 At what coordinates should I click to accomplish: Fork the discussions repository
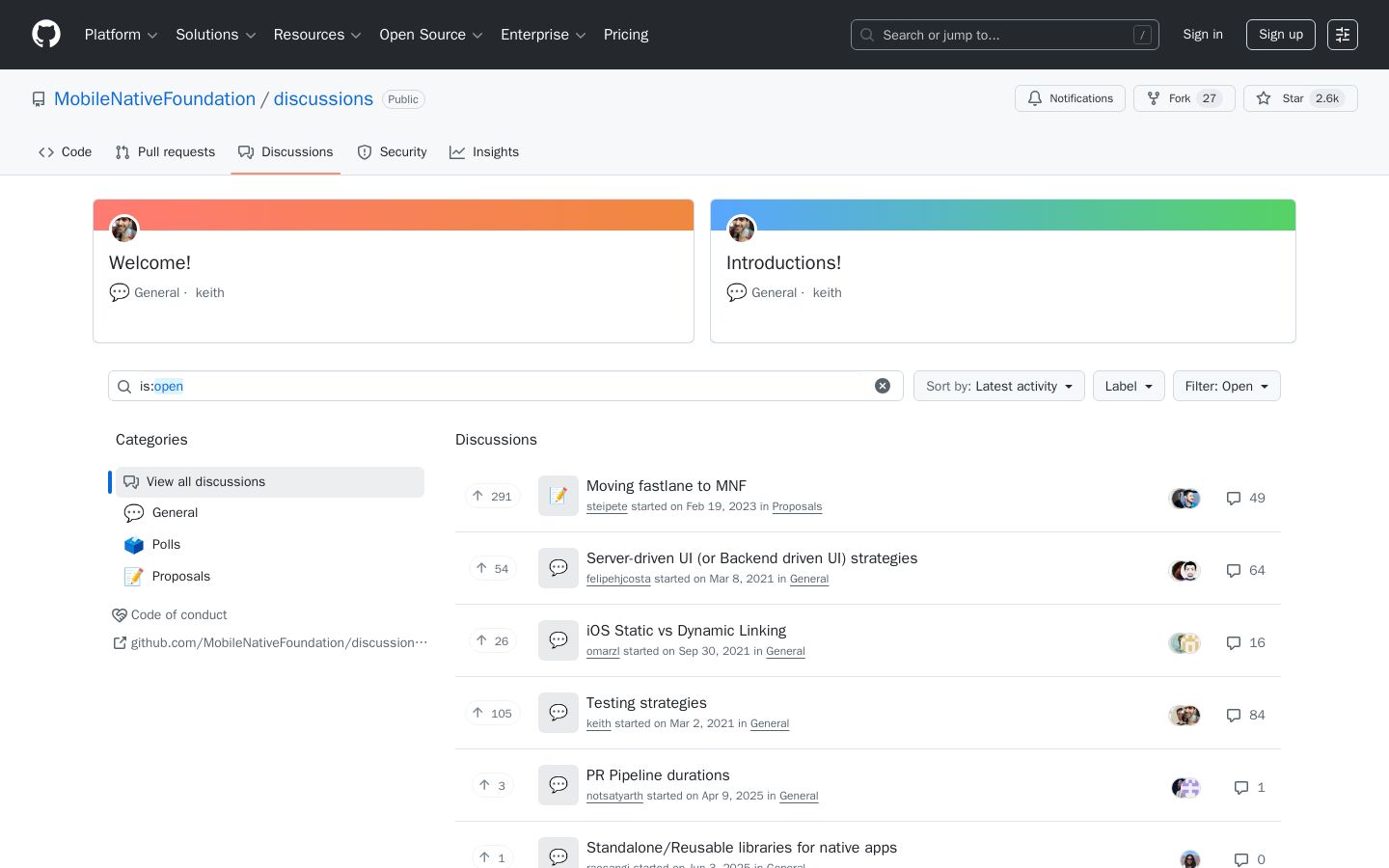pyautogui.click(x=1185, y=98)
